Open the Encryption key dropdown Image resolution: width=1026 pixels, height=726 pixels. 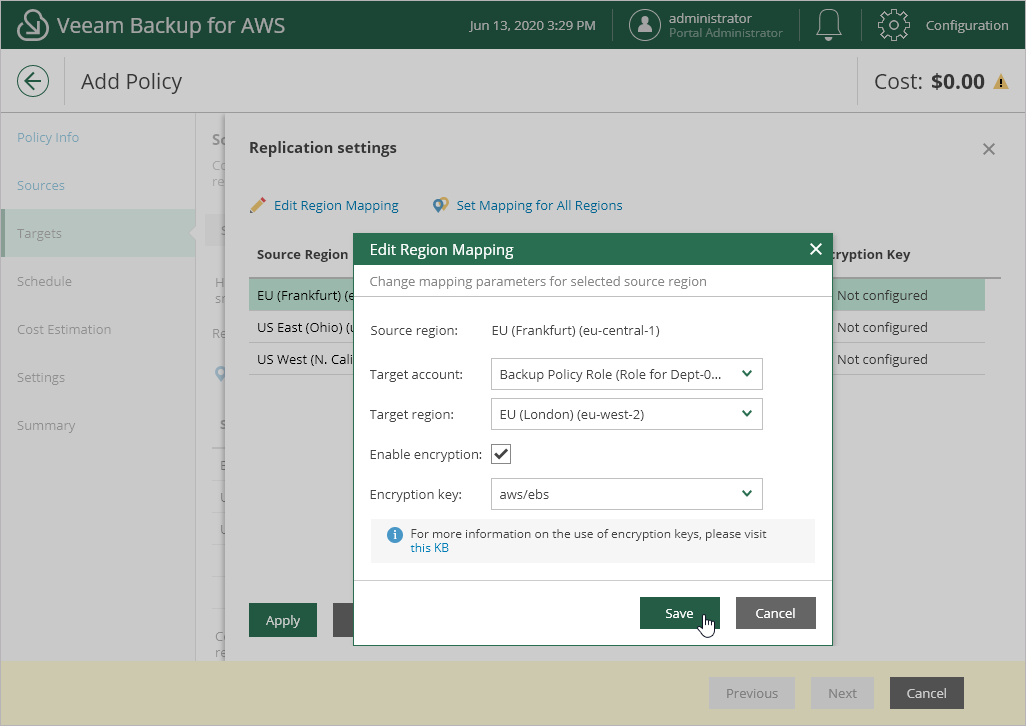pos(626,494)
